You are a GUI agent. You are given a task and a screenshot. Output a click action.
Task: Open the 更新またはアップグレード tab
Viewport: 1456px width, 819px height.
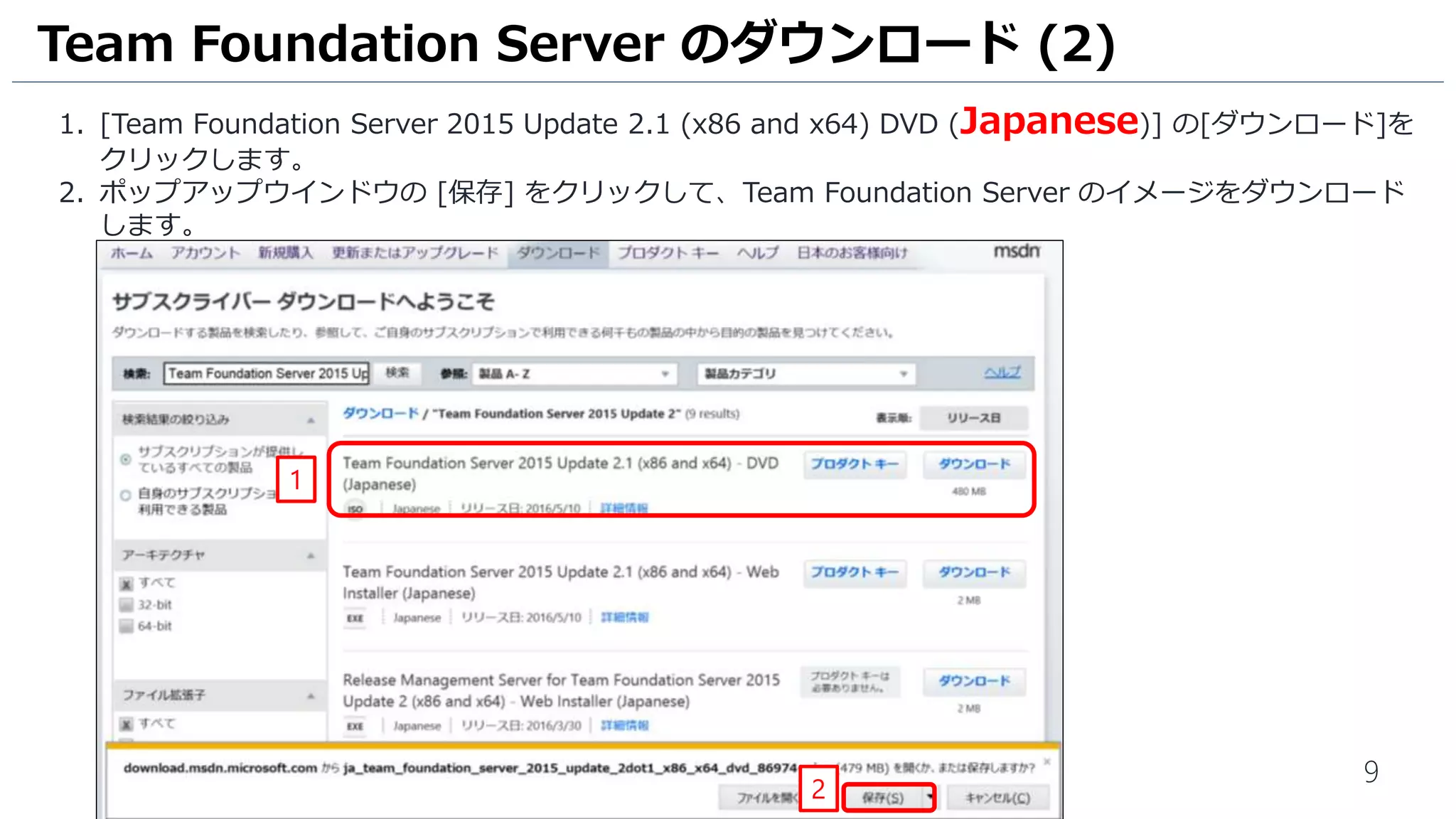pos(415,253)
